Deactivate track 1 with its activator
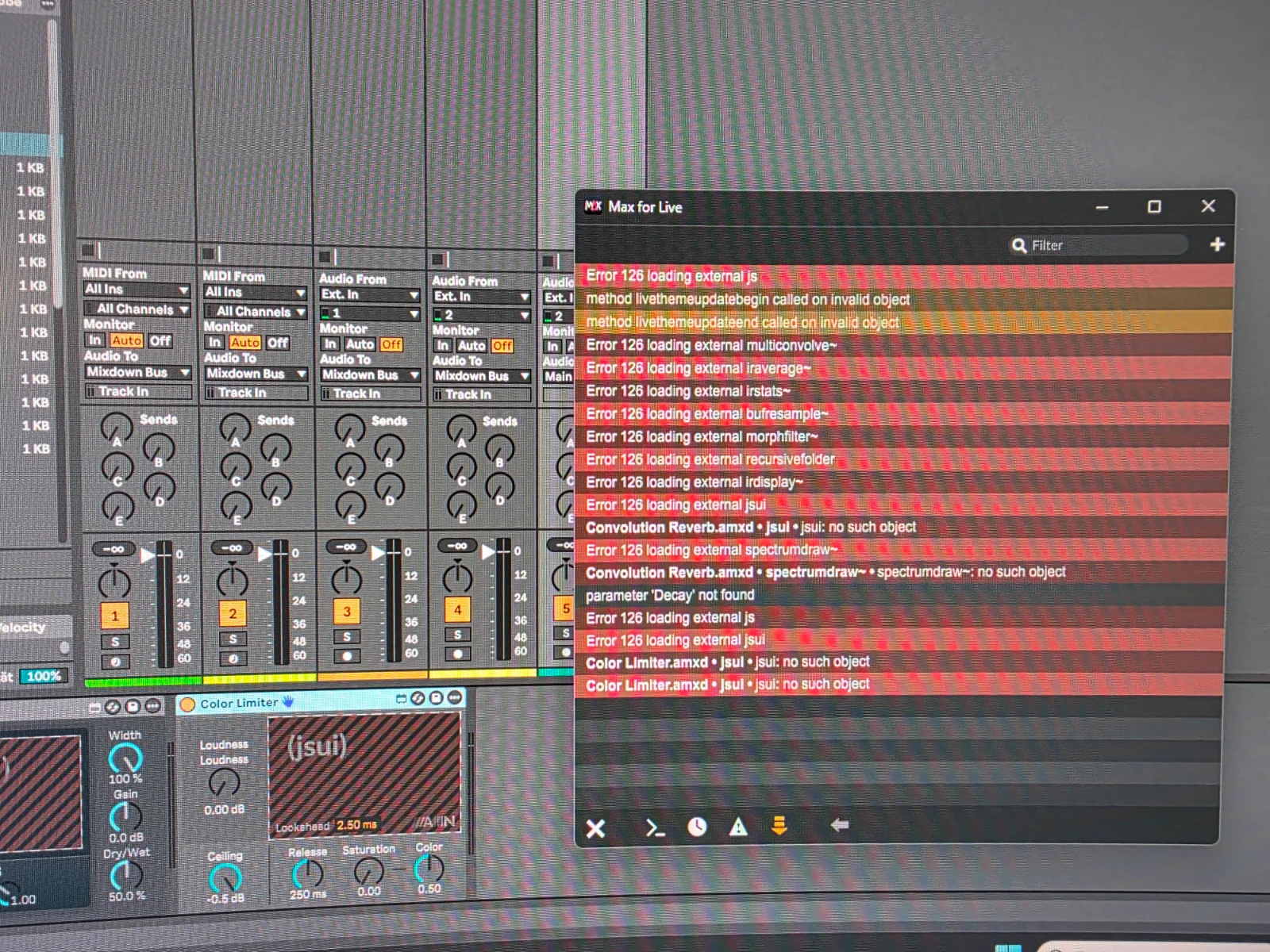This screenshot has height=952, width=1270. tap(115, 615)
